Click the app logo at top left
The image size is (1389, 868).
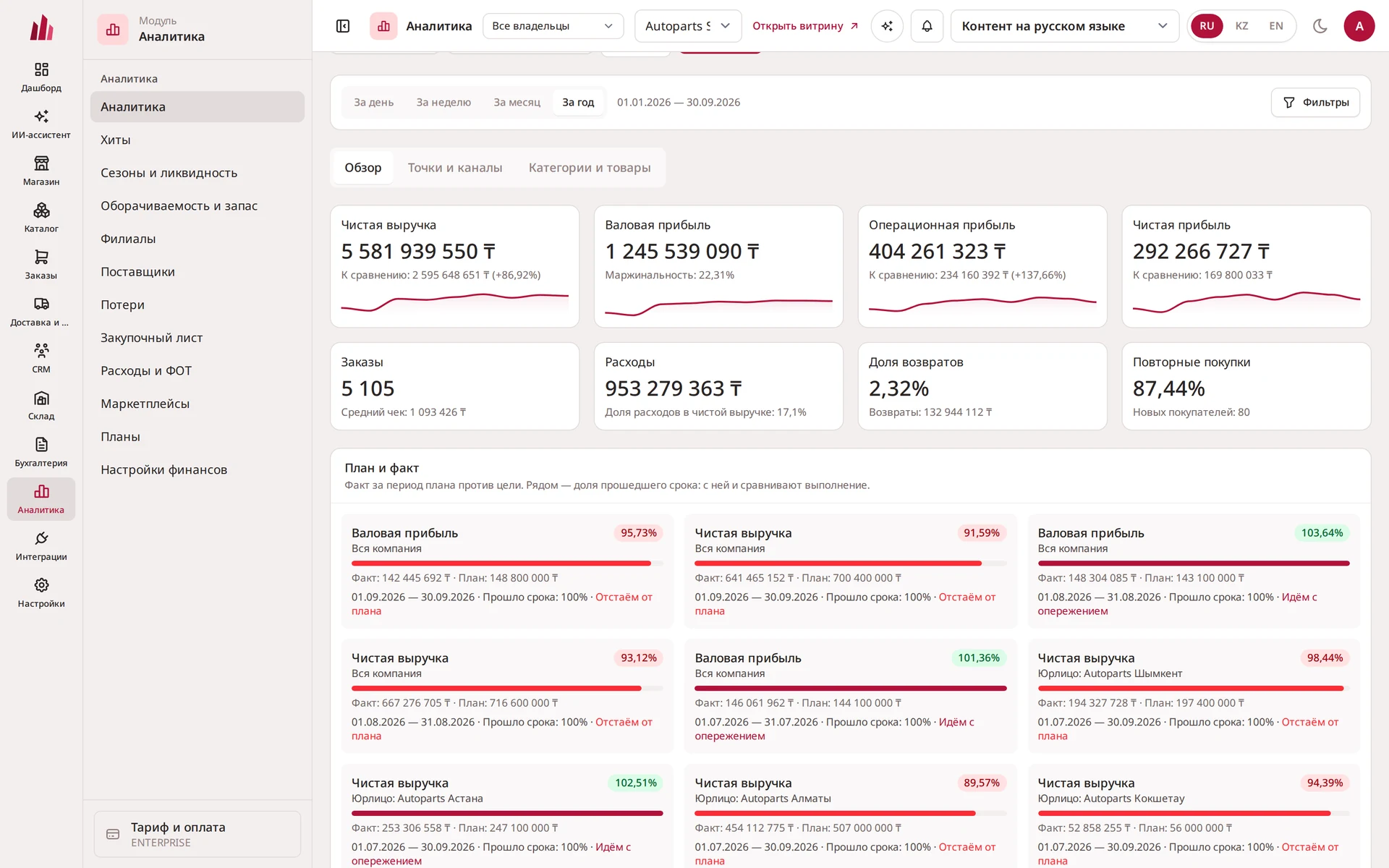click(41, 27)
